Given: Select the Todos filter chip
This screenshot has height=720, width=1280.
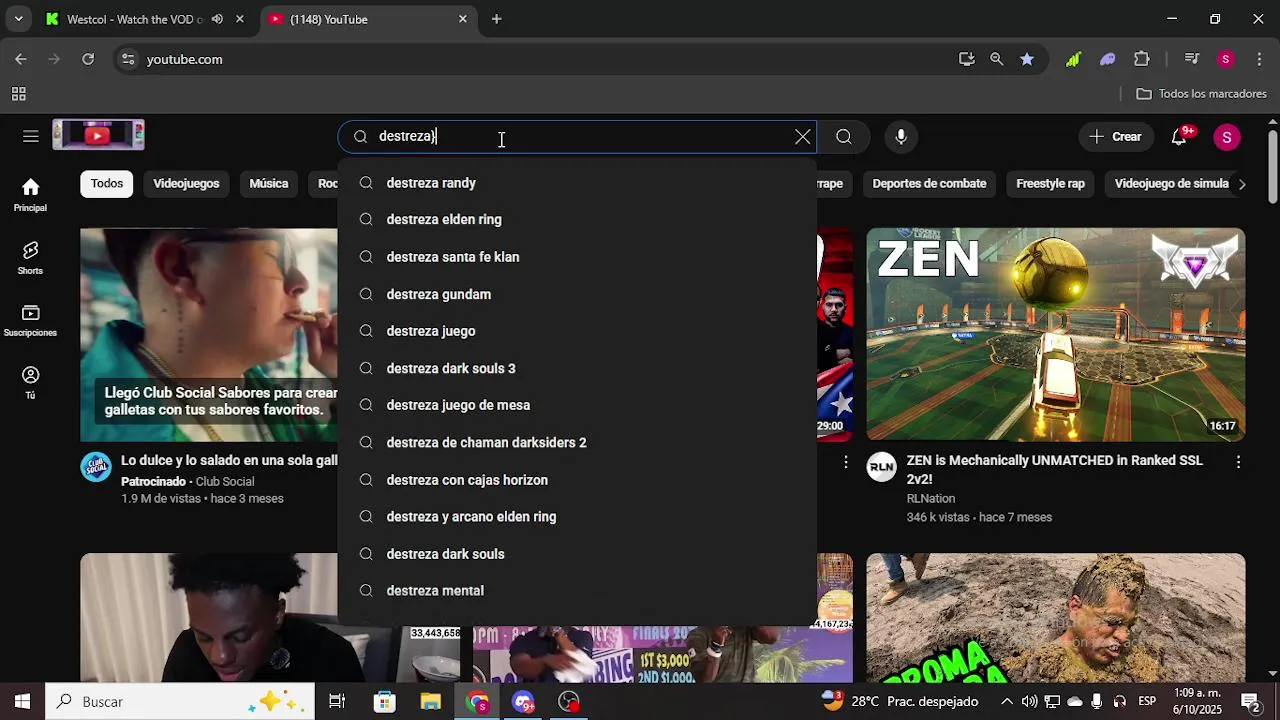Looking at the screenshot, I should pos(107,184).
